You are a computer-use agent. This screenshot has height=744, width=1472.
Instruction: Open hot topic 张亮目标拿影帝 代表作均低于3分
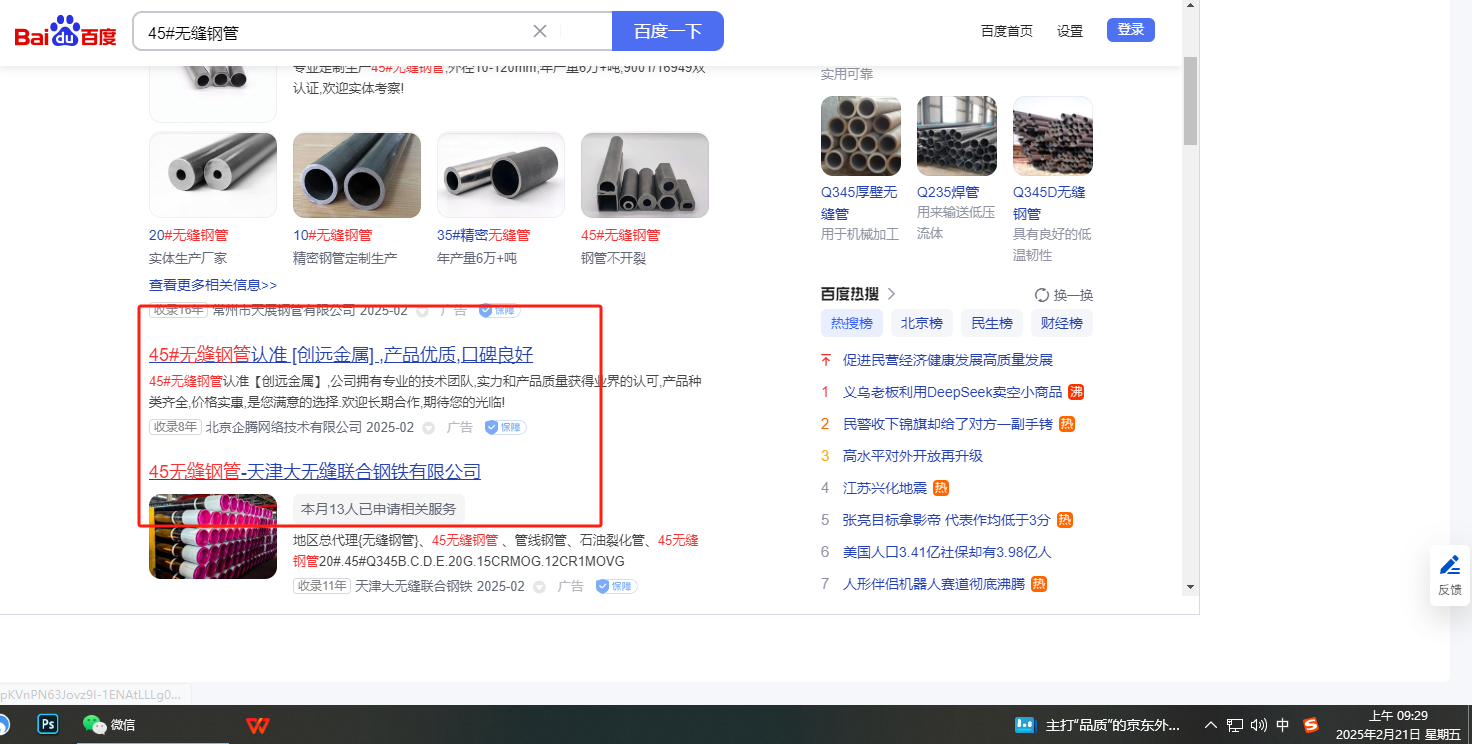[x=947, y=520]
